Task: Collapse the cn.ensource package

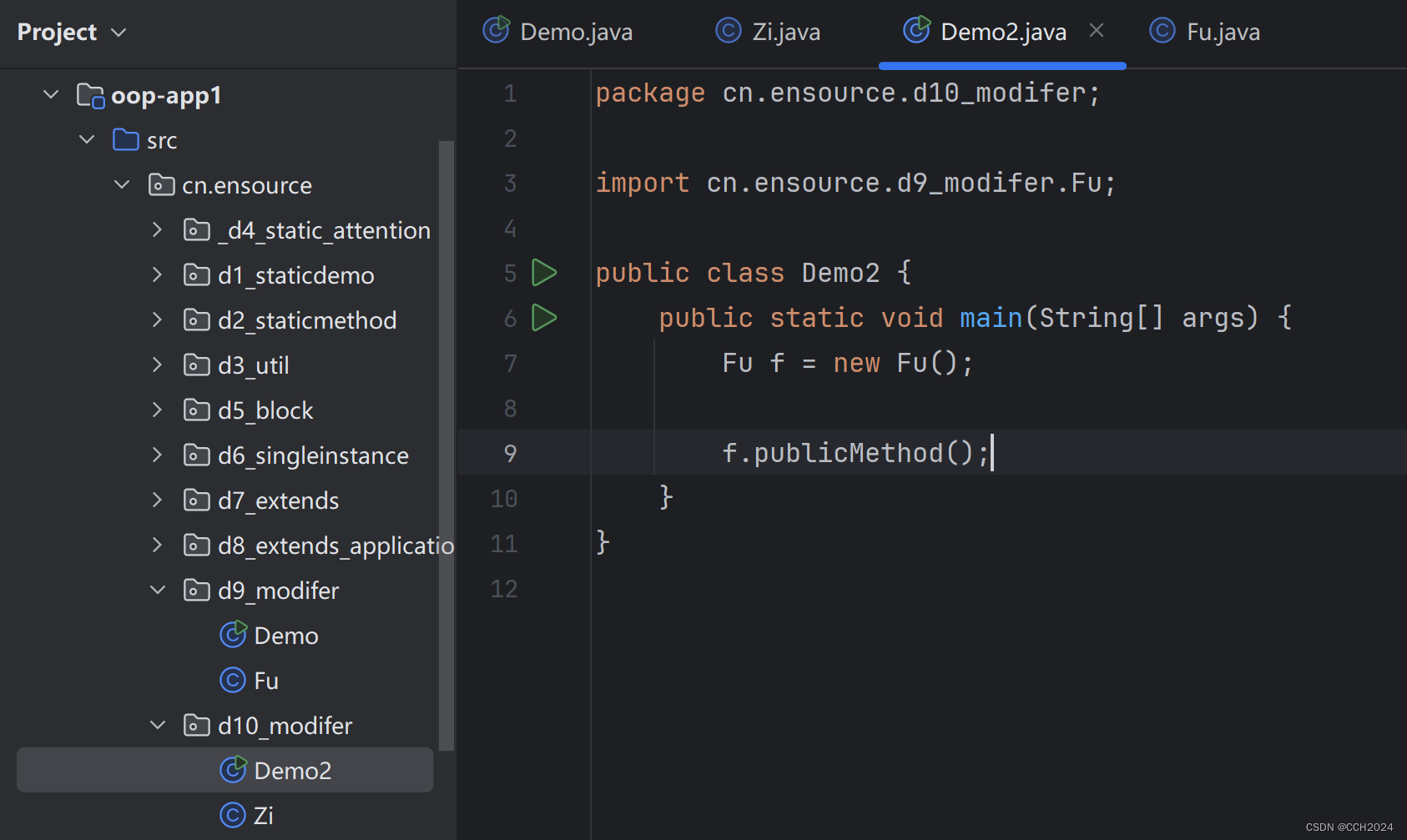Action: (x=122, y=185)
